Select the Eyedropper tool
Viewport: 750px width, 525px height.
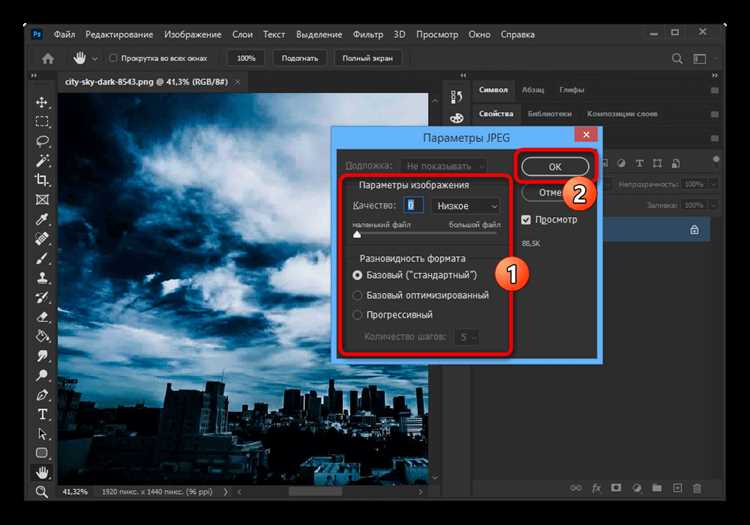coord(42,219)
